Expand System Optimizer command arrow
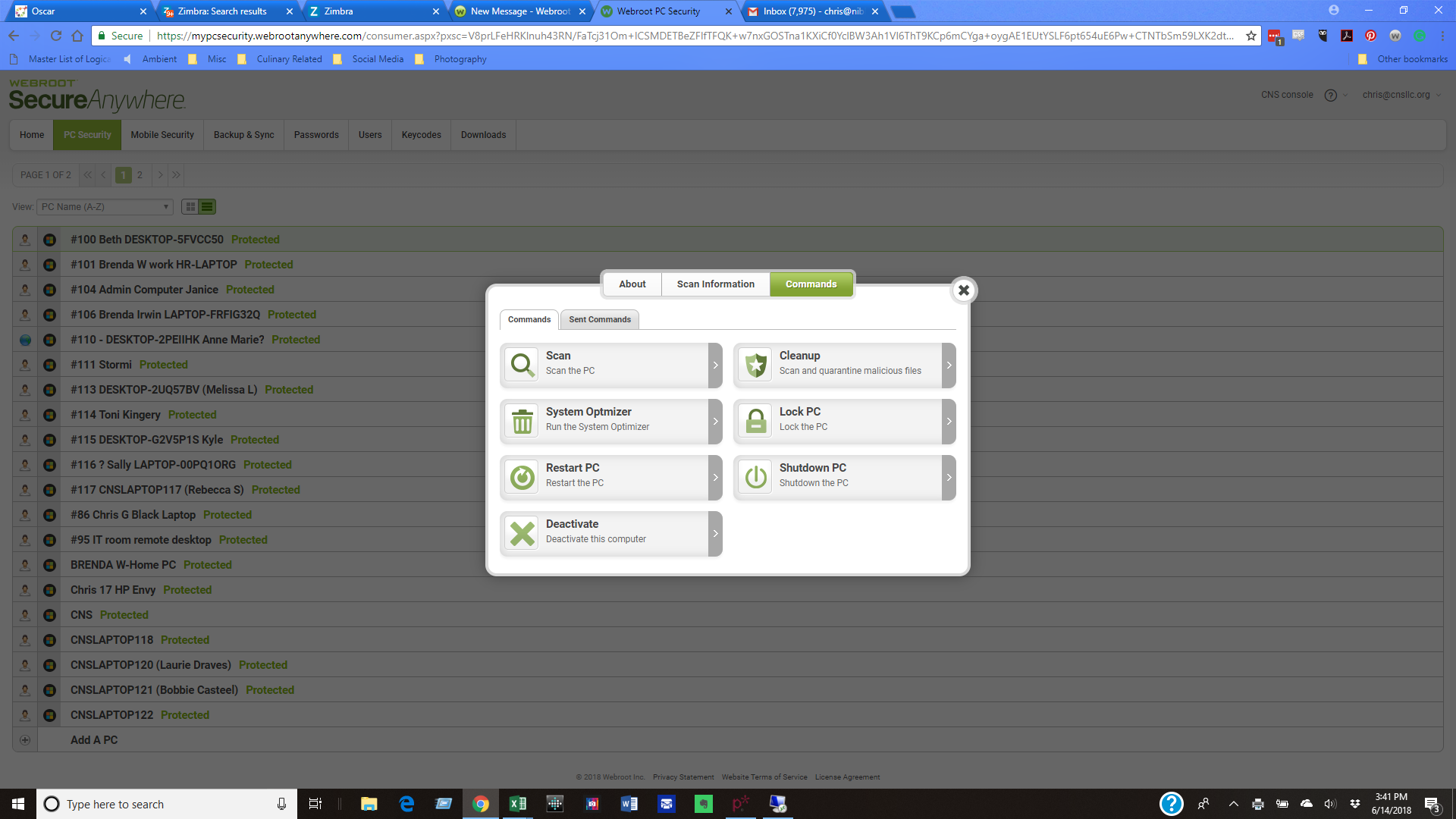Viewport: 1456px width, 819px height. pyautogui.click(x=715, y=422)
